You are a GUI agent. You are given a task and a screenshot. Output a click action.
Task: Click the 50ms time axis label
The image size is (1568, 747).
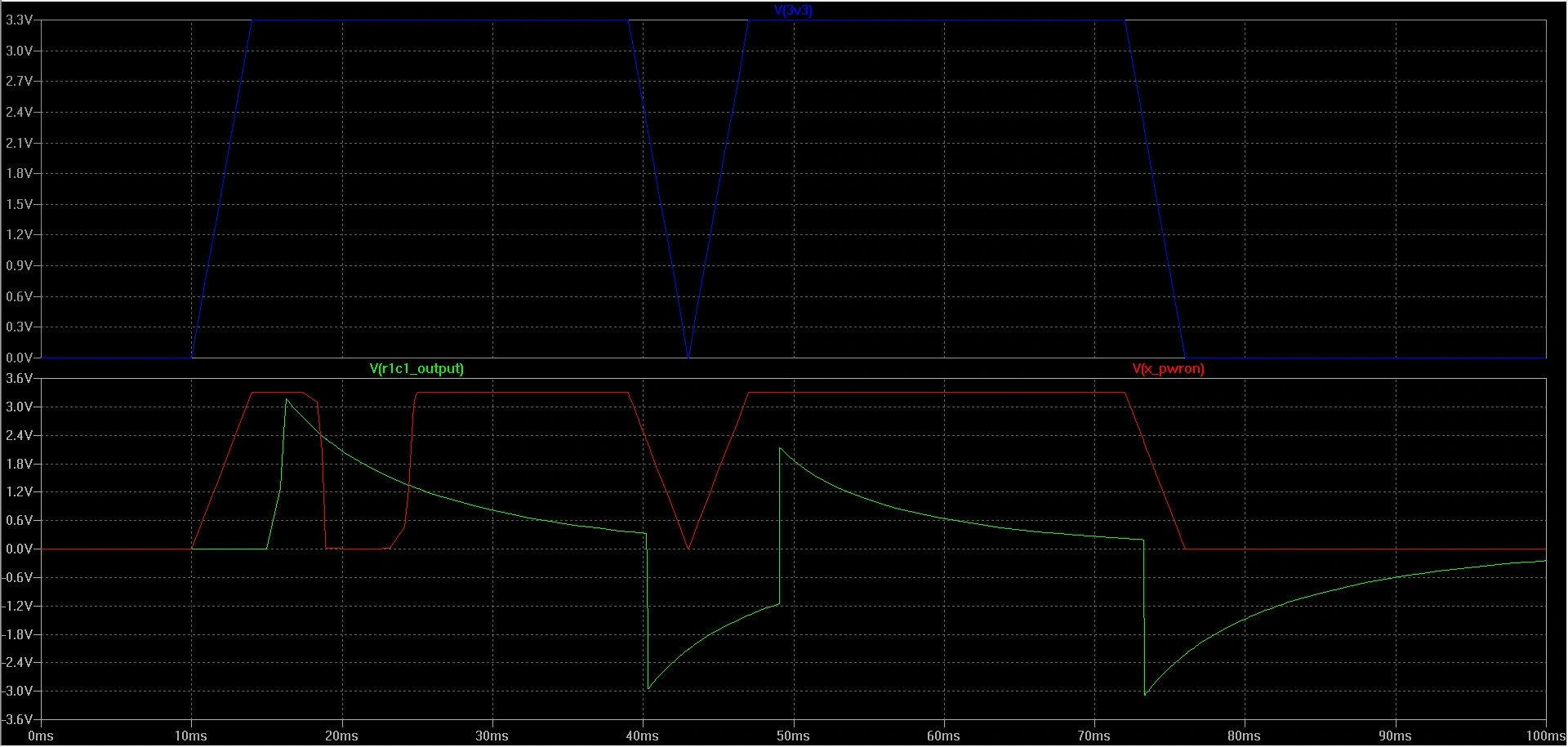coord(793,736)
